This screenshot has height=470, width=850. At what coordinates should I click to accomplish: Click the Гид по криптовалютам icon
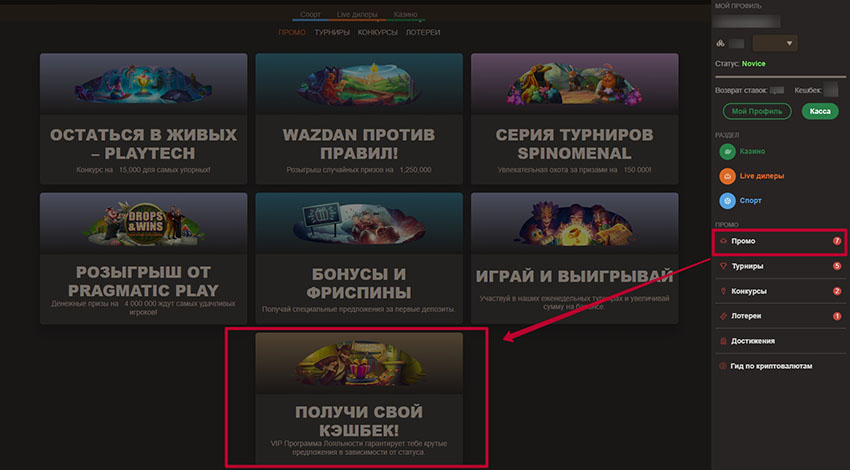pyautogui.click(x=722, y=366)
